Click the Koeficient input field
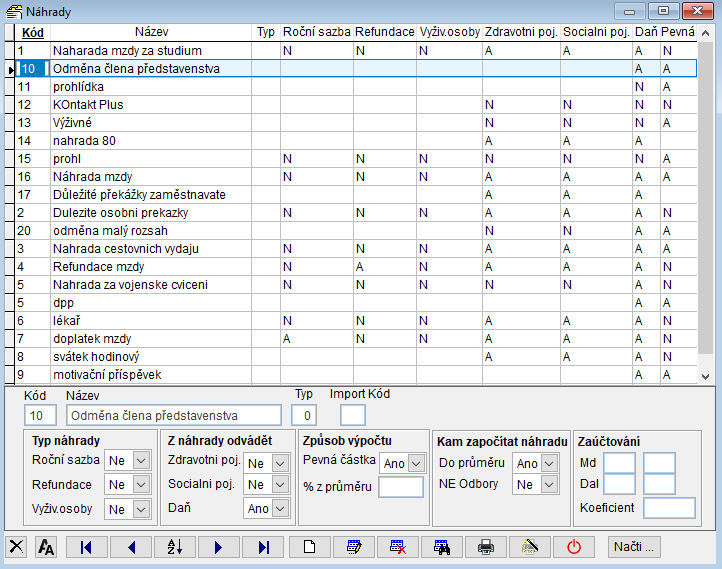722x569 pixels. (669, 508)
